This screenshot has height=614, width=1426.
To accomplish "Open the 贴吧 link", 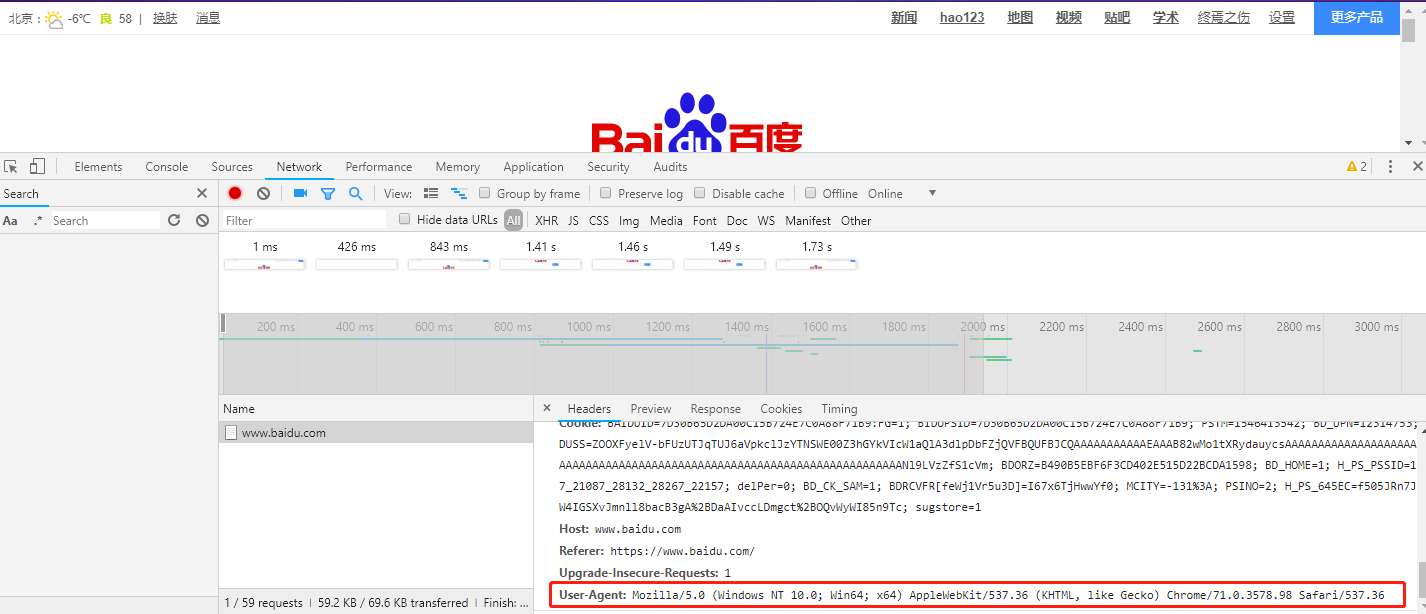I will pyautogui.click(x=1117, y=18).
